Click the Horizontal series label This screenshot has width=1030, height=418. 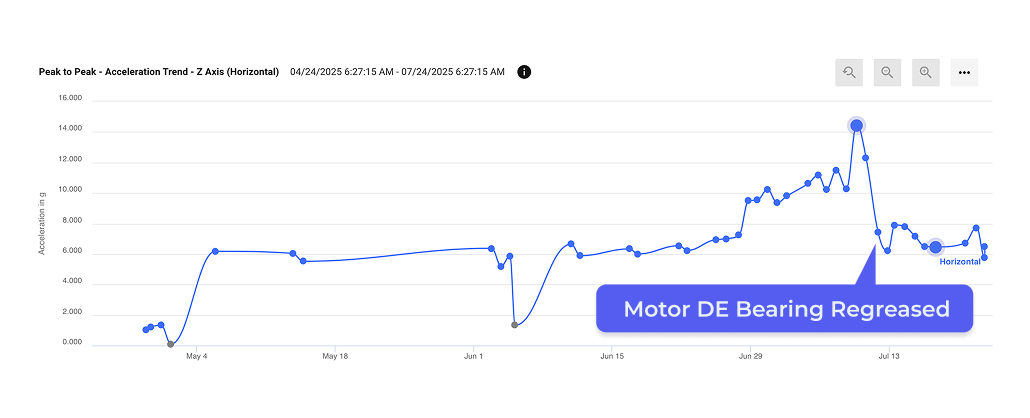pos(960,262)
